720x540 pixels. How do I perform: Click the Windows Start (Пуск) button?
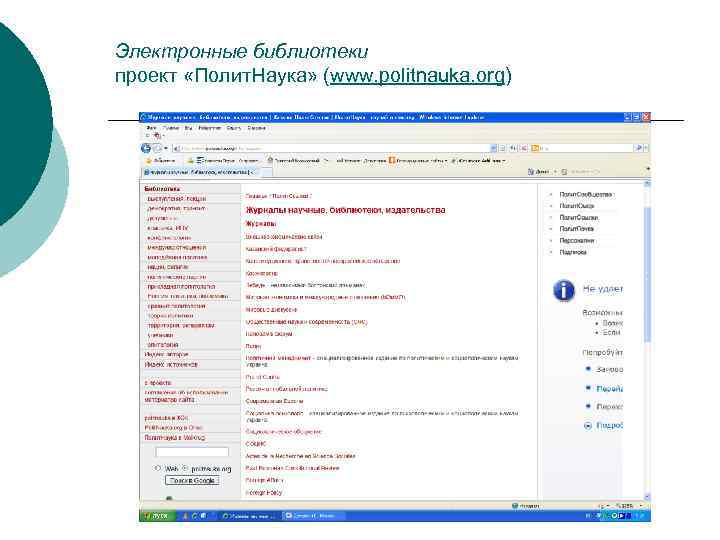pyautogui.click(x=157, y=516)
